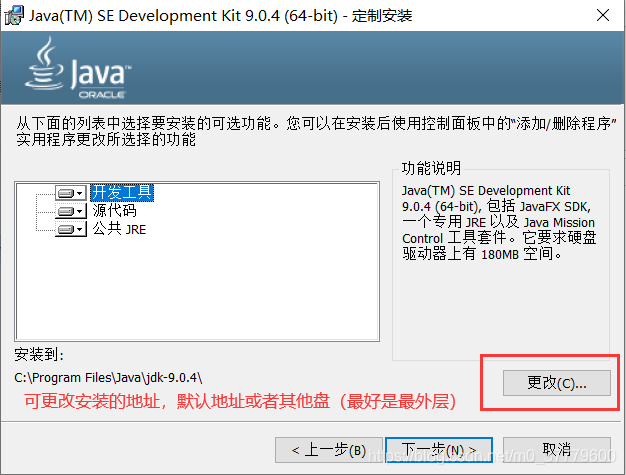Select the 公共 JRE tree item
The height and width of the screenshot is (475, 626).
tap(119, 229)
